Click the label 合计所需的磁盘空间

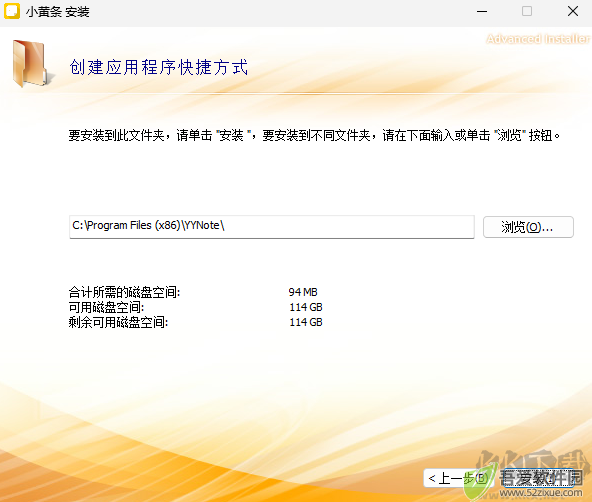point(124,292)
